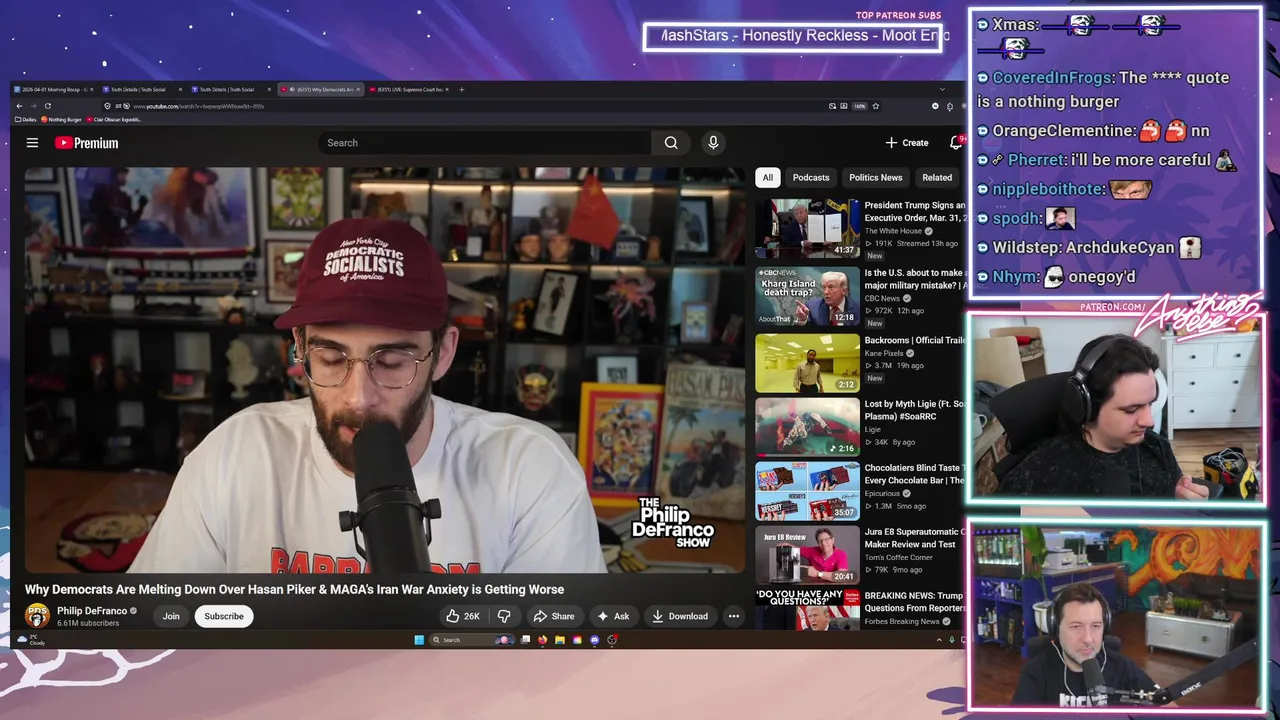Screen dimensions: 1280x720
Task: Bookmark this page with star icon
Action: tap(876, 106)
